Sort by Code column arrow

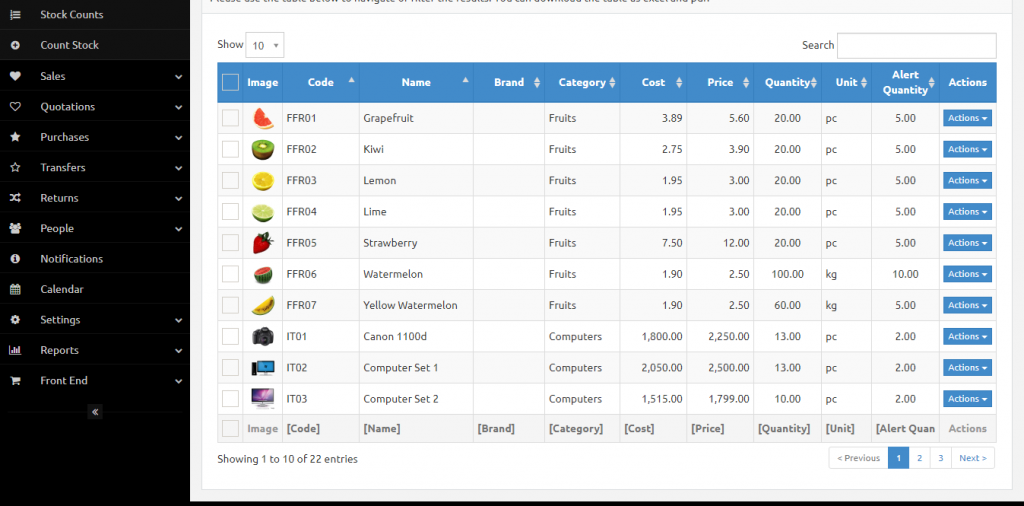[x=351, y=80]
